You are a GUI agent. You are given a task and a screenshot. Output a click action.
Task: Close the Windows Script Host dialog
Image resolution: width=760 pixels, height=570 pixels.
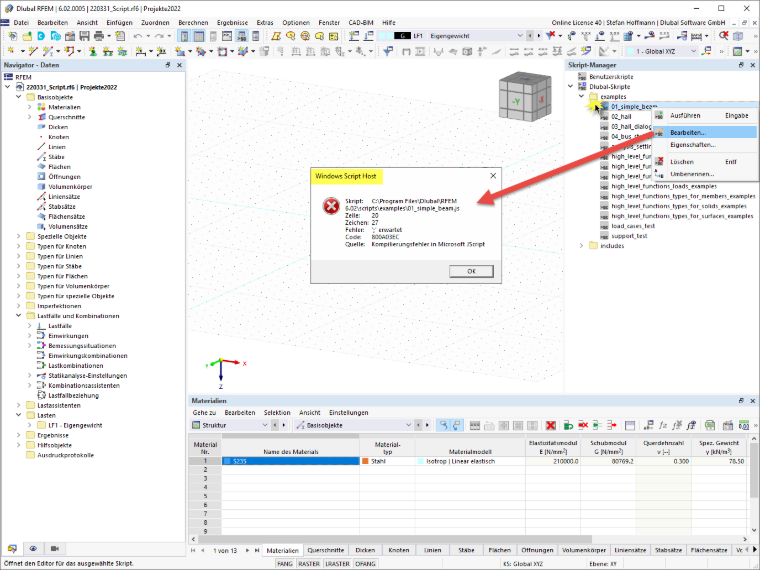pyautogui.click(x=493, y=175)
